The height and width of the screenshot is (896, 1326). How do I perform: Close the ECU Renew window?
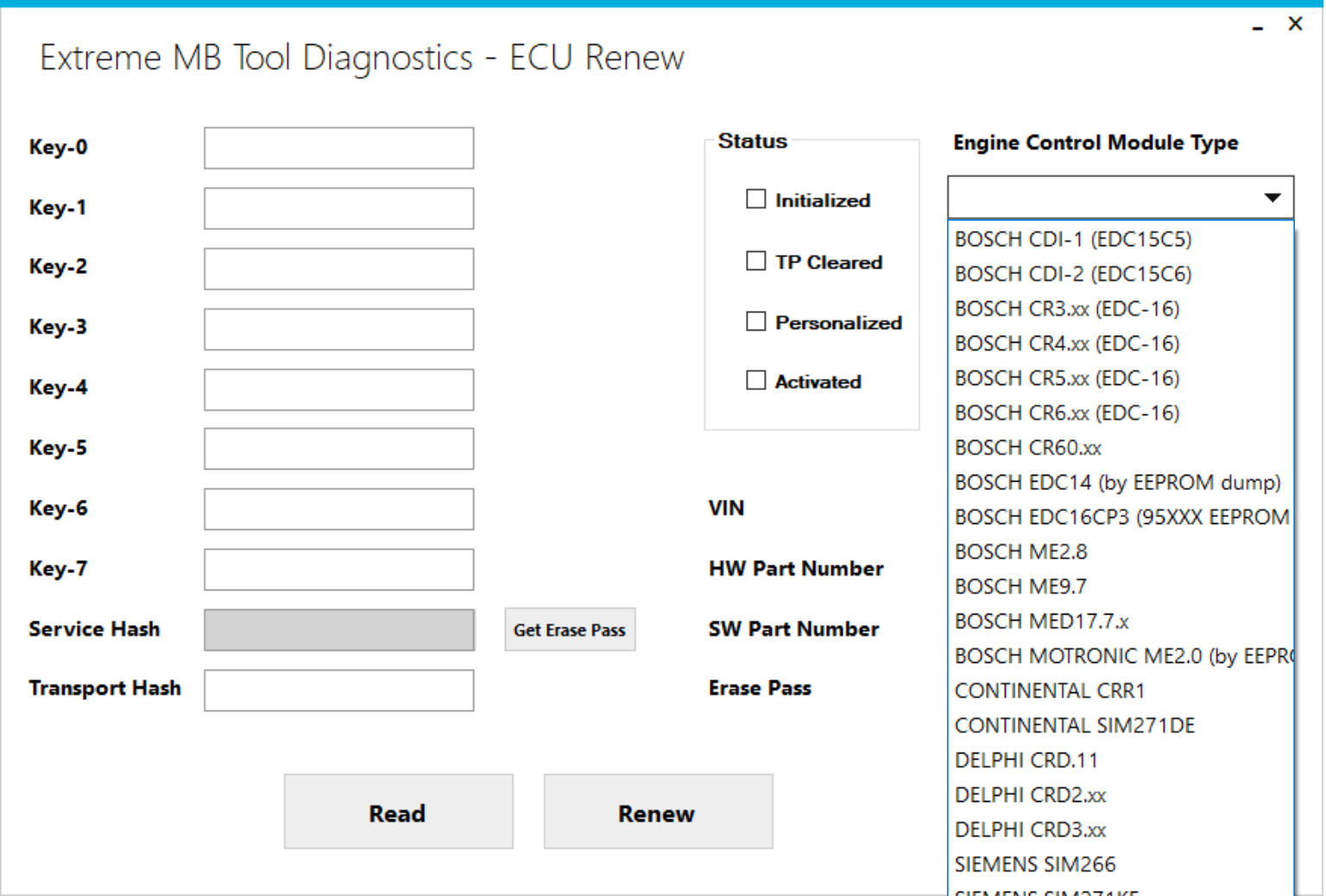click(1295, 24)
